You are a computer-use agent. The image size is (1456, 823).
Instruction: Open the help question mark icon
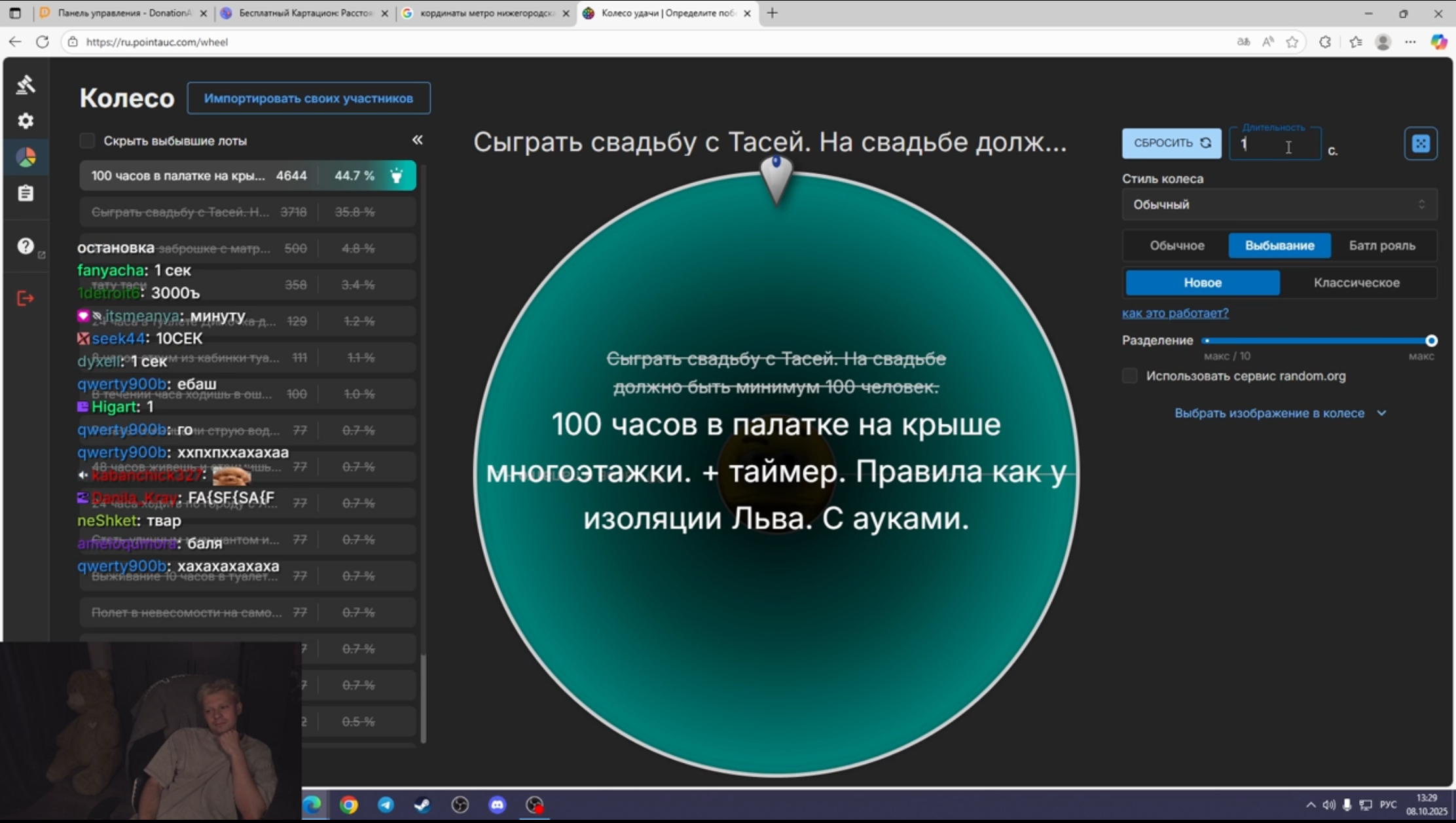point(26,246)
